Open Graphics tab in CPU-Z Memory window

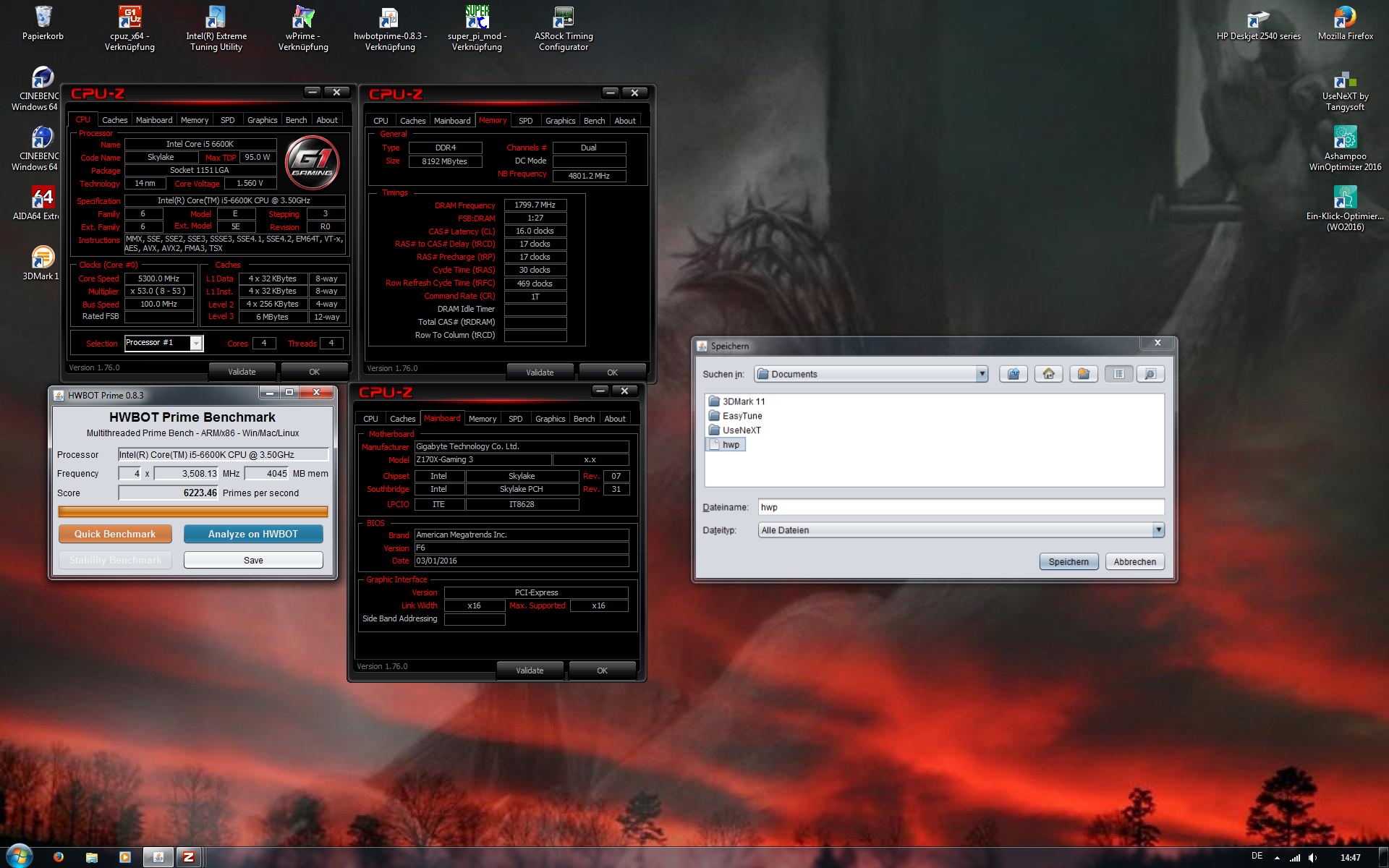coord(560,121)
